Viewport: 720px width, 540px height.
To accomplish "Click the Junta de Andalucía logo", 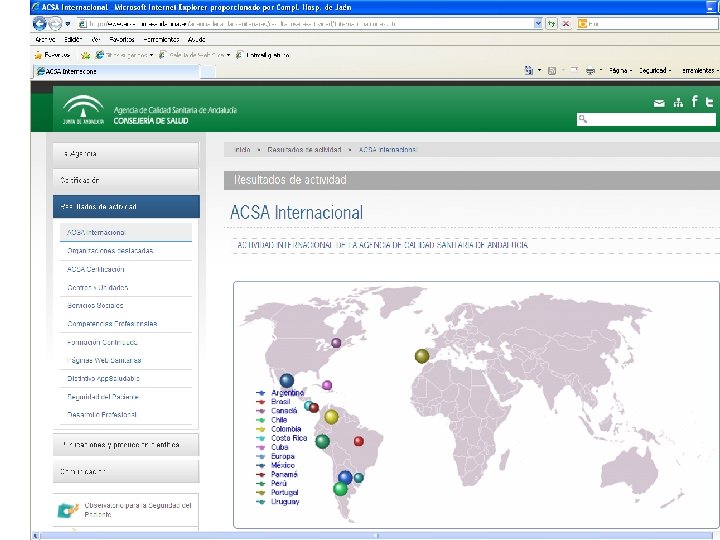I will (x=83, y=109).
